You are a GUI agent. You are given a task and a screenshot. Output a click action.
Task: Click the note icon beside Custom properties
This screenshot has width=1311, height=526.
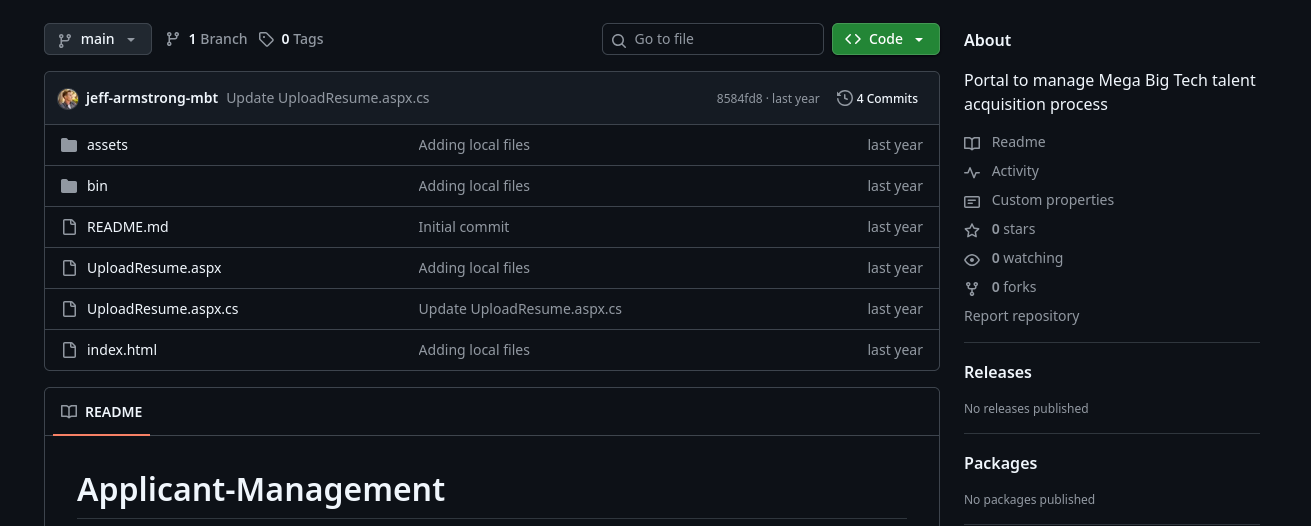(x=972, y=201)
